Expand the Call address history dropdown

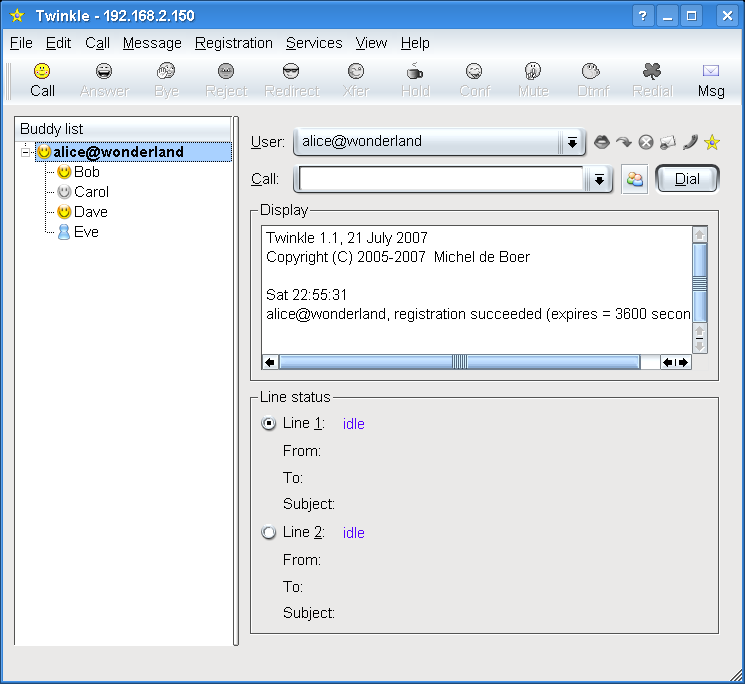click(598, 180)
